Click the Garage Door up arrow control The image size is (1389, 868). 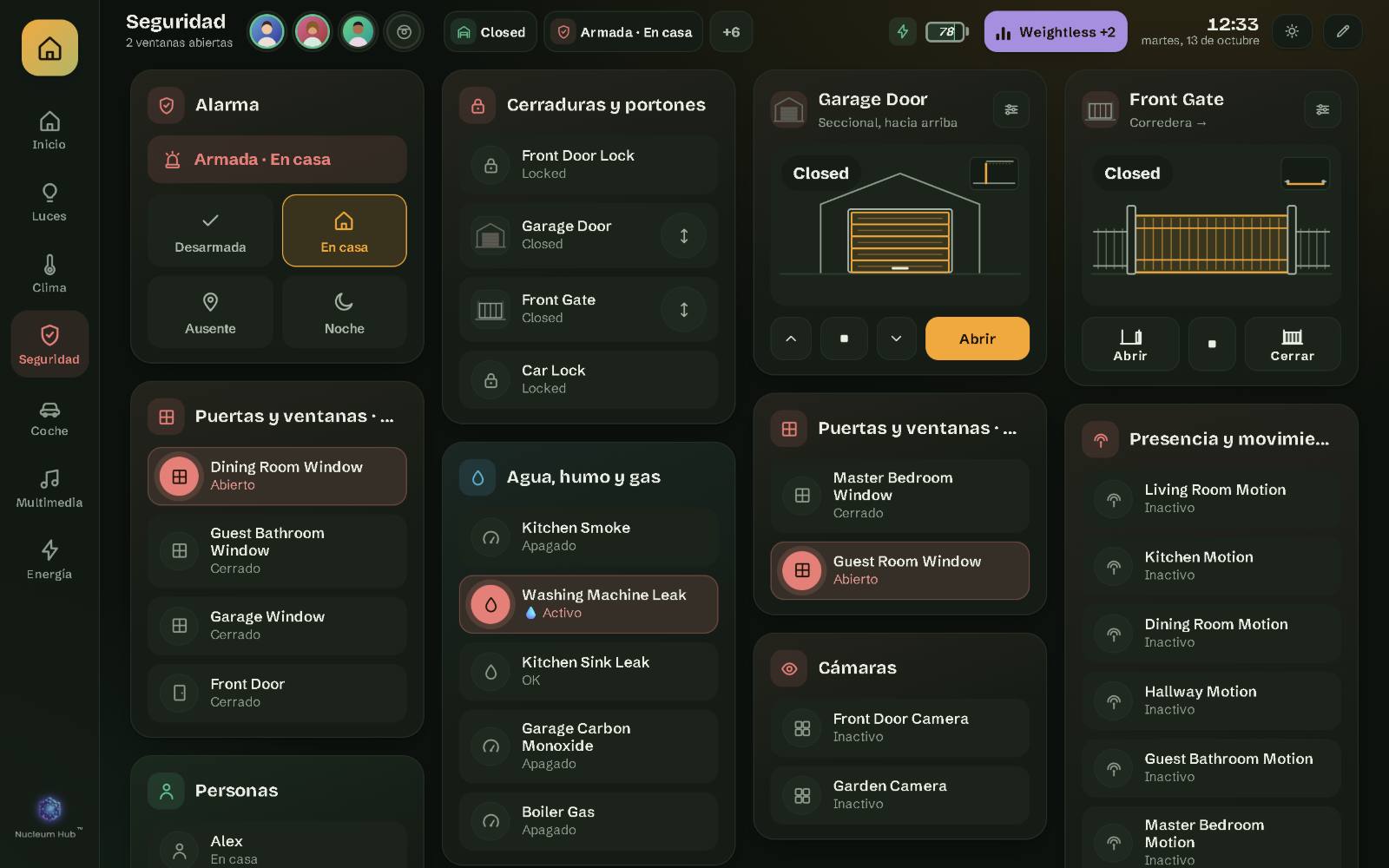click(x=791, y=339)
